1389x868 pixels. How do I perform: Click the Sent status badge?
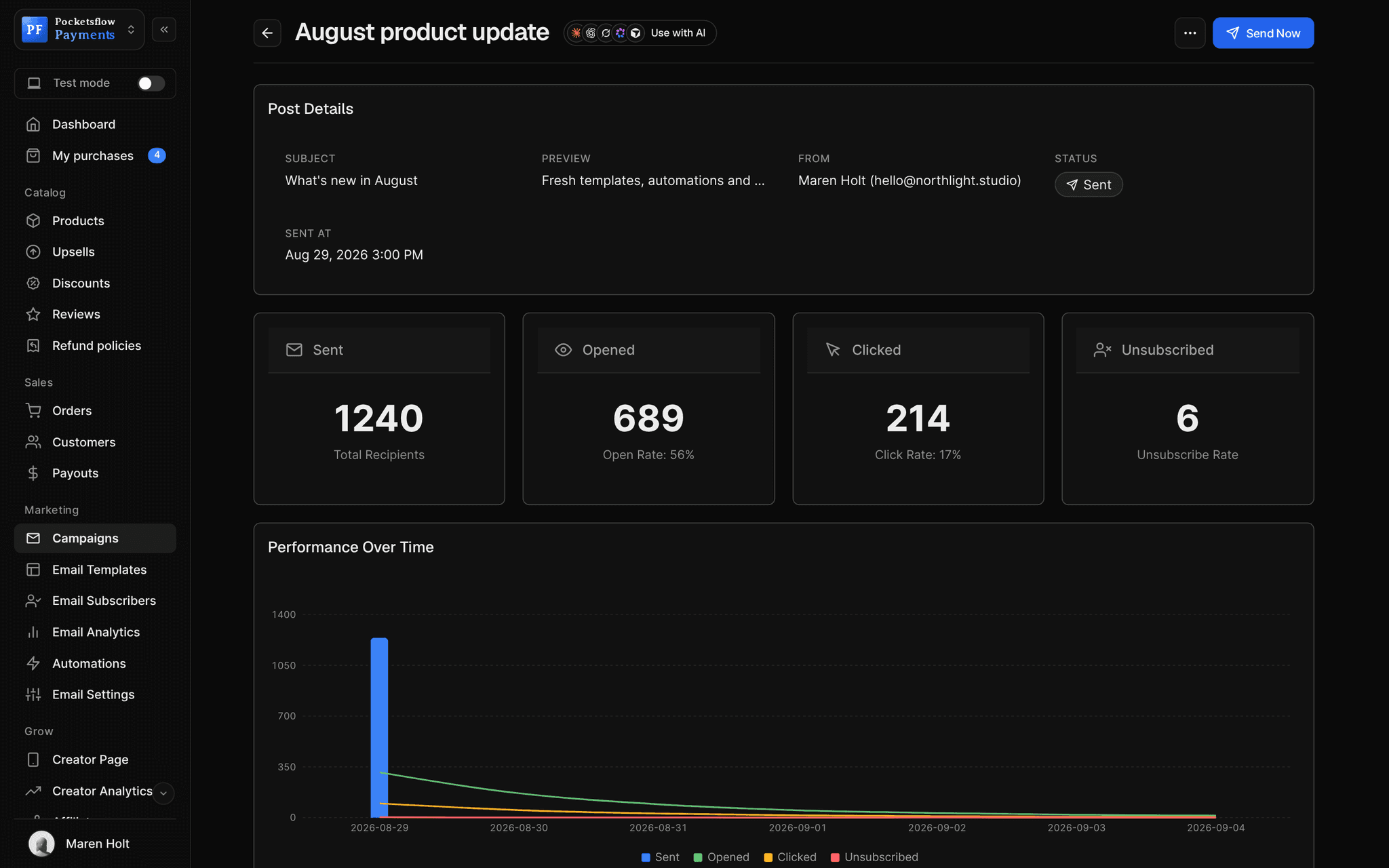pyautogui.click(x=1089, y=184)
